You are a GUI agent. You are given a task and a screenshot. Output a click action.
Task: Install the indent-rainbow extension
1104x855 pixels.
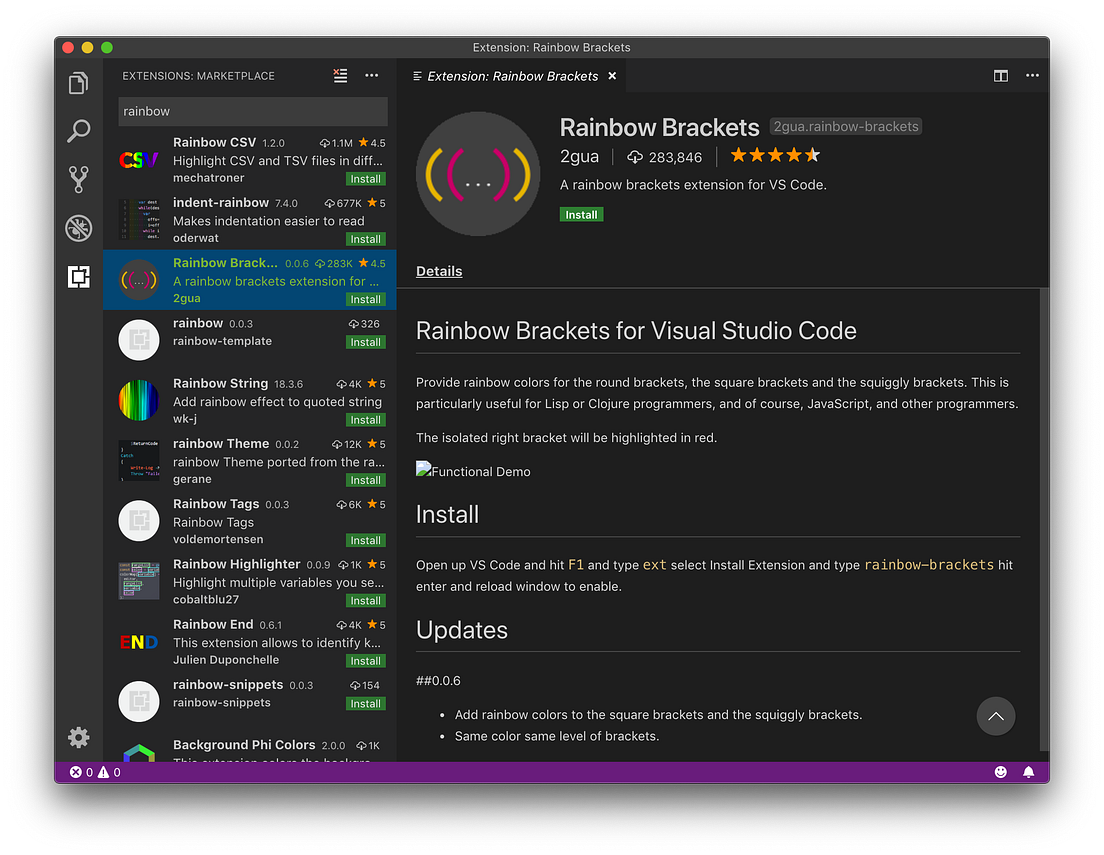(x=365, y=239)
